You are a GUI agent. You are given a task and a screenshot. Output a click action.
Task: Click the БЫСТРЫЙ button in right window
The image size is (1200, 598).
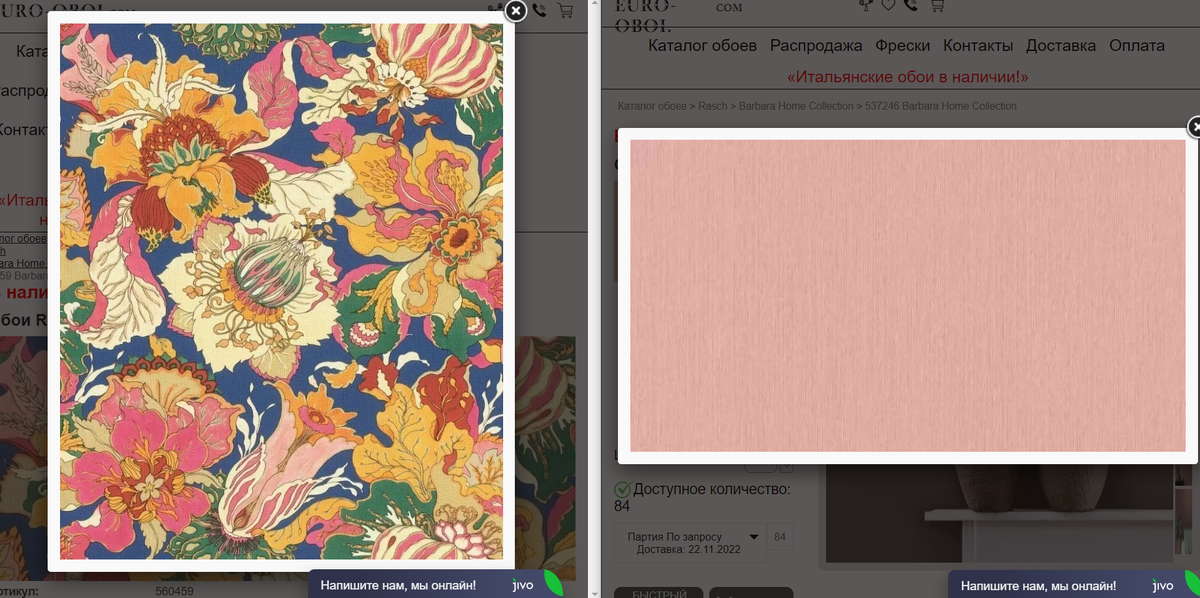tap(658, 592)
